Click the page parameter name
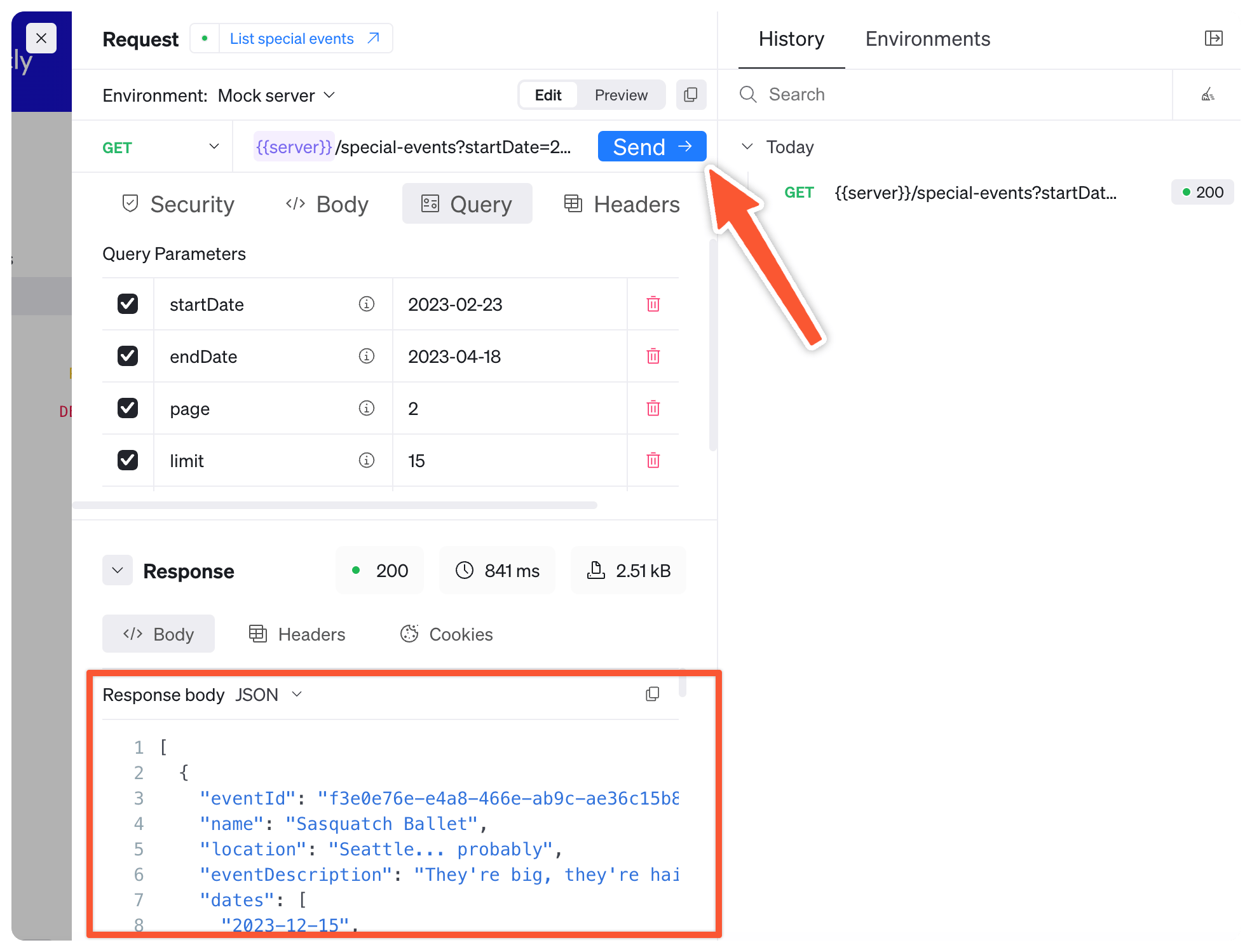The width and height of the screenshot is (1252, 952). tap(189, 409)
